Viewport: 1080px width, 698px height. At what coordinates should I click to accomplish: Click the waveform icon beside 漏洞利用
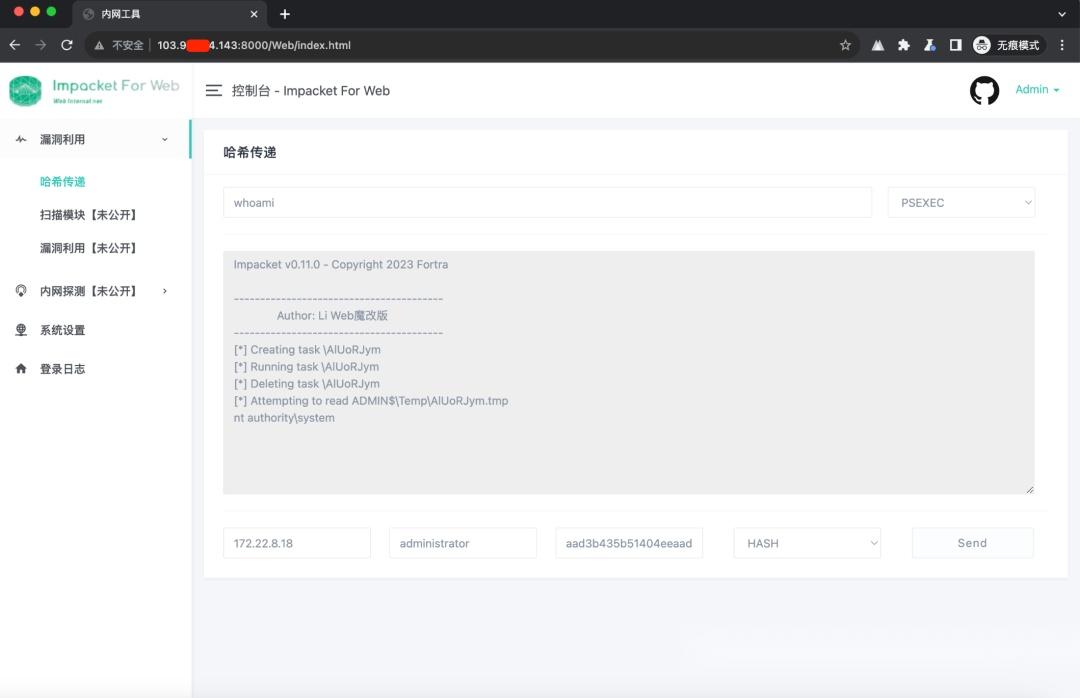tap(21, 140)
